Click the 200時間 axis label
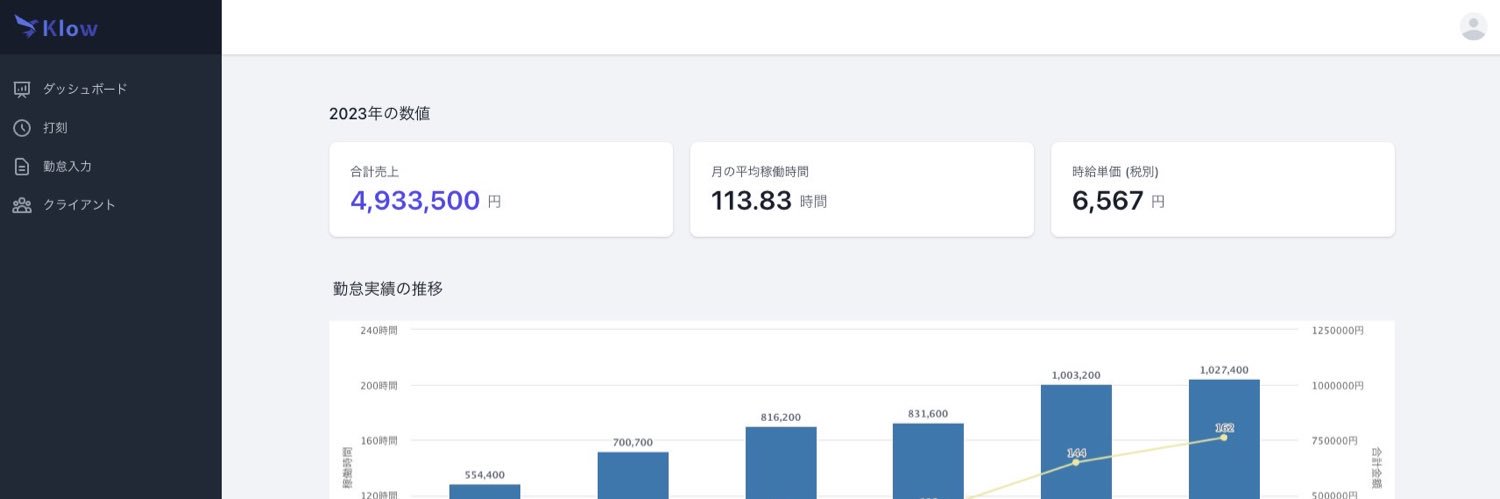The image size is (1500, 499). [379, 385]
